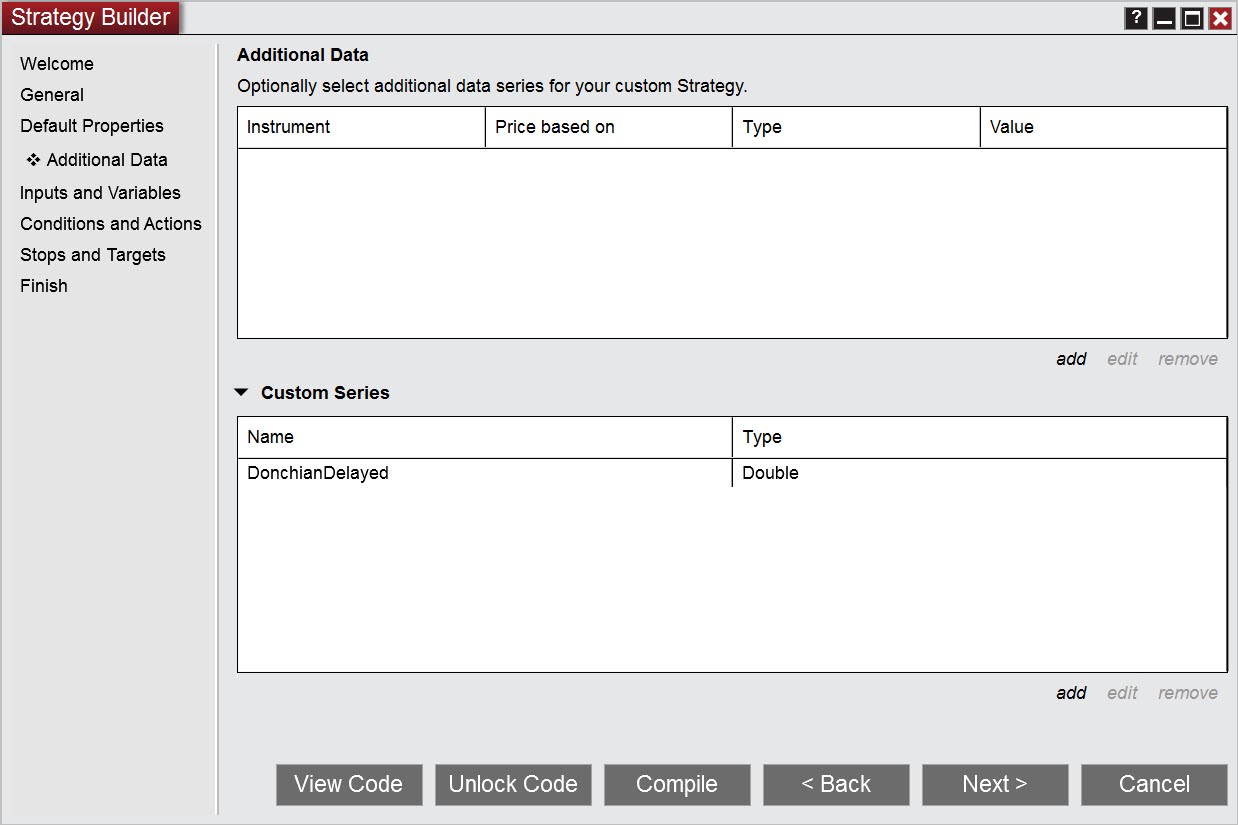This screenshot has height=825, width=1238.
Task: Close the Strategy Builder window
Action: click(x=1220, y=18)
